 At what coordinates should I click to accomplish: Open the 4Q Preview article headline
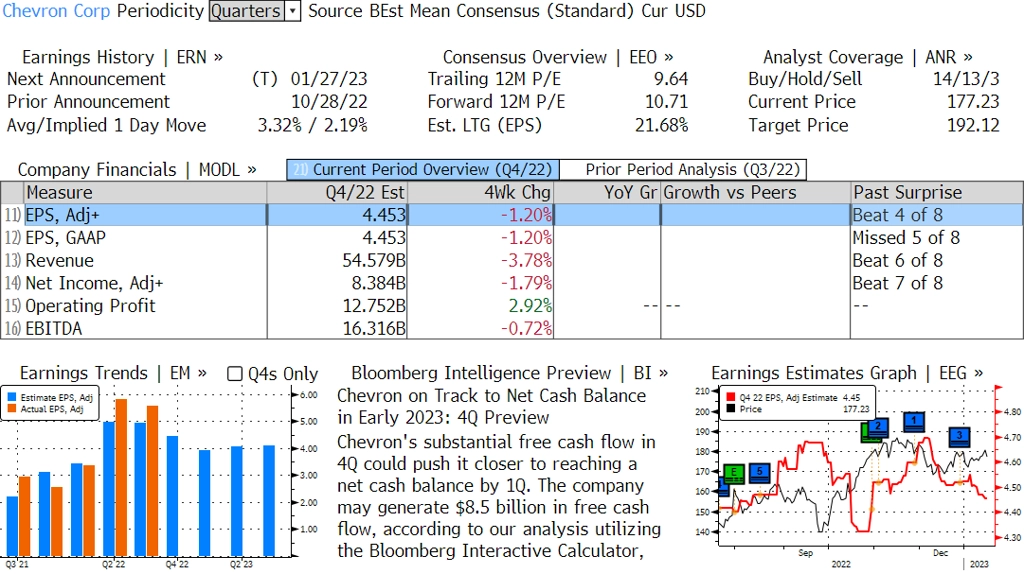coord(491,406)
